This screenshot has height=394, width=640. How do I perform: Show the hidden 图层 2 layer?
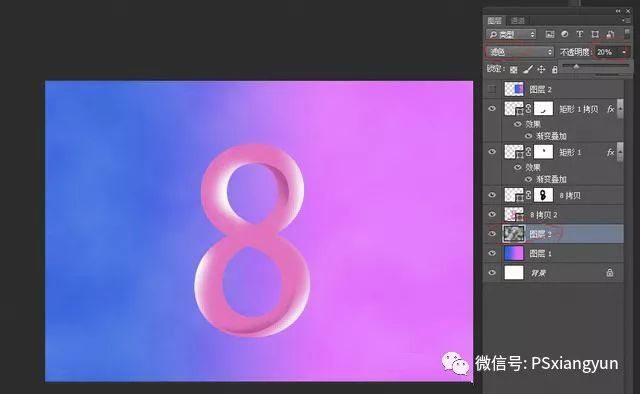[492, 89]
